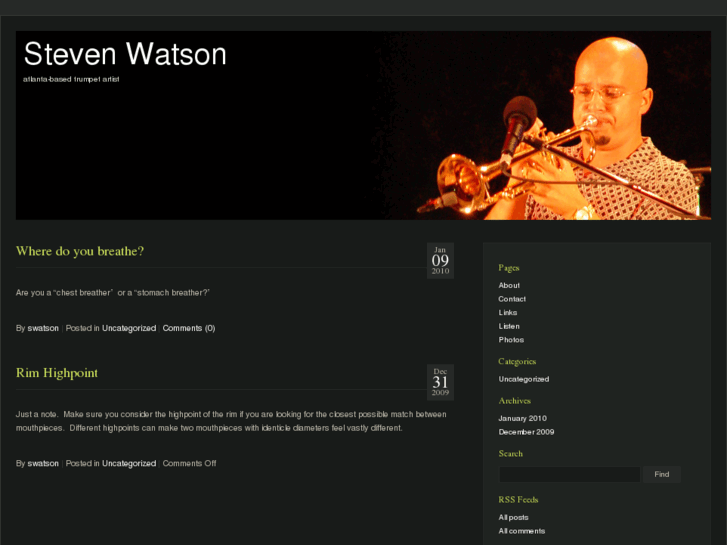Go to the Links page
The width and height of the screenshot is (727, 545).
pyautogui.click(x=508, y=313)
